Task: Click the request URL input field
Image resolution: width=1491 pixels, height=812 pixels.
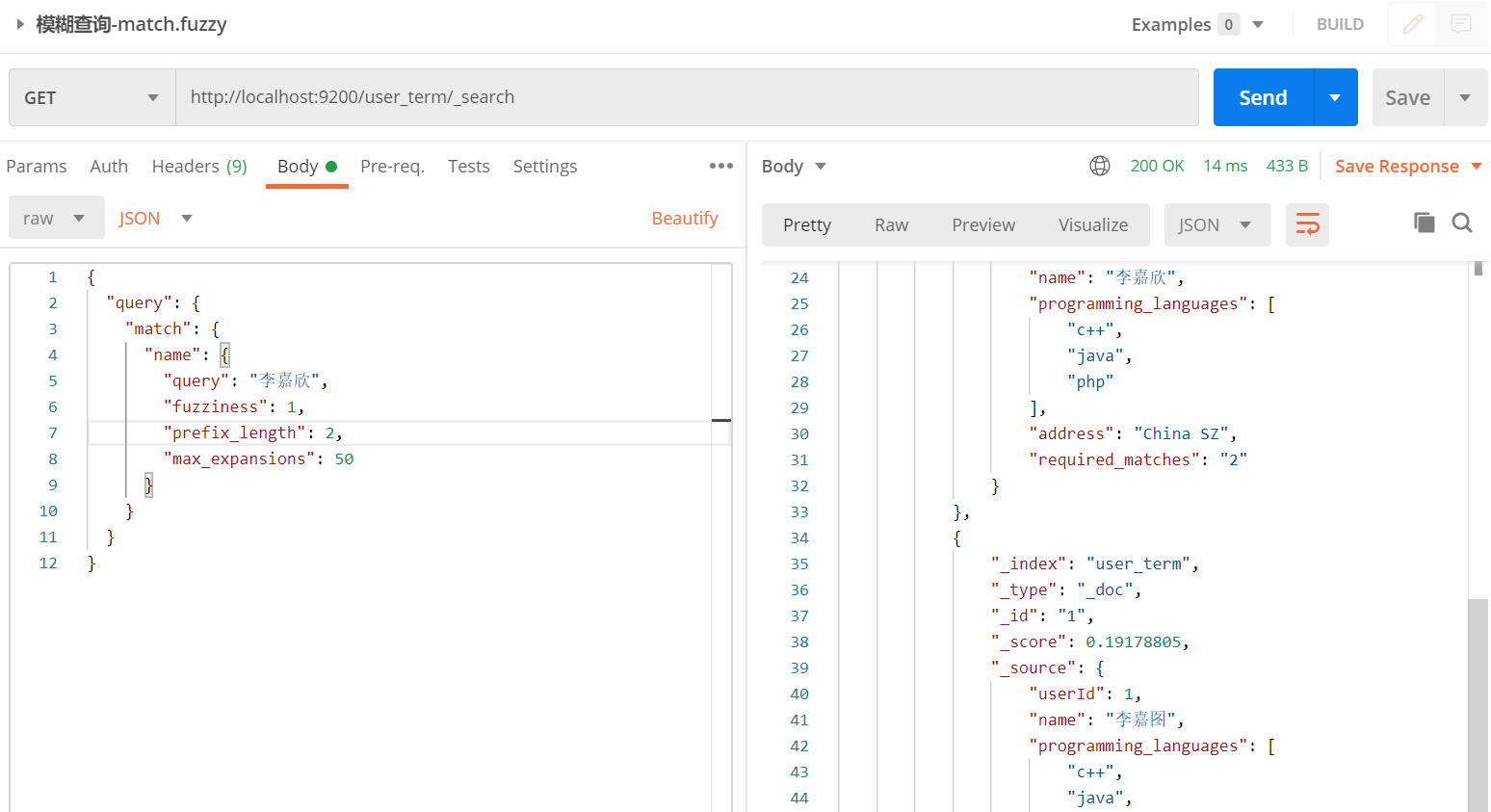Action: 687,97
